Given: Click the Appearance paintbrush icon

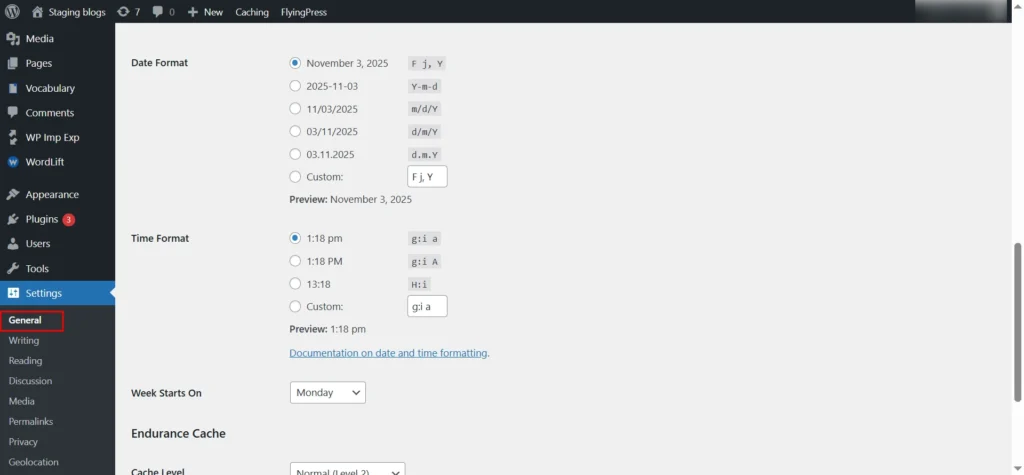Looking at the screenshot, I should point(13,195).
